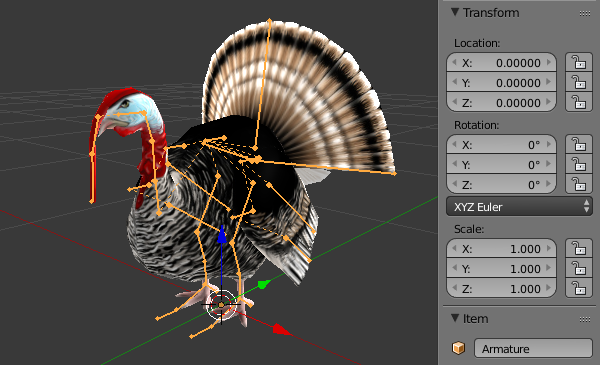Click the Location Z value field
The width and height of the screenshot is (600, 365).
tap(501, 103)
